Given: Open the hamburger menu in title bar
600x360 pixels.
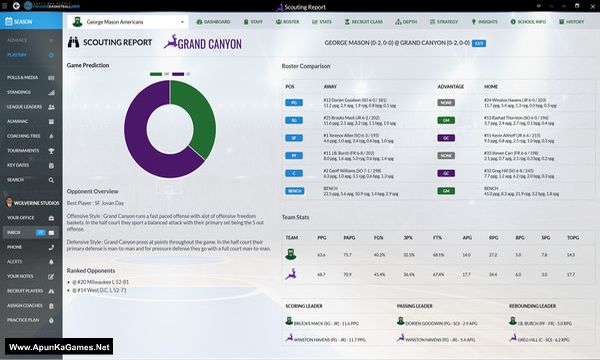Looking at the screenshot, I should click(x=5, y=6).
